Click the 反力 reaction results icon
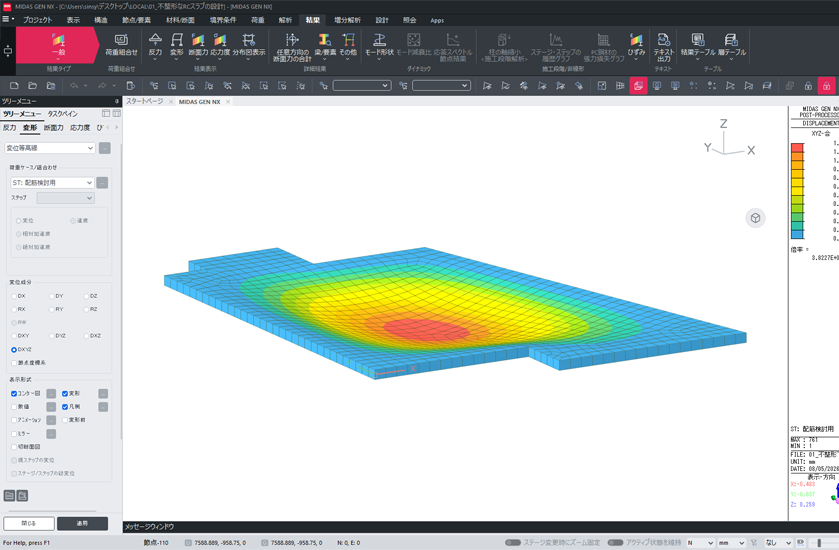Viewport: 839px width, 550px height. 155,44
